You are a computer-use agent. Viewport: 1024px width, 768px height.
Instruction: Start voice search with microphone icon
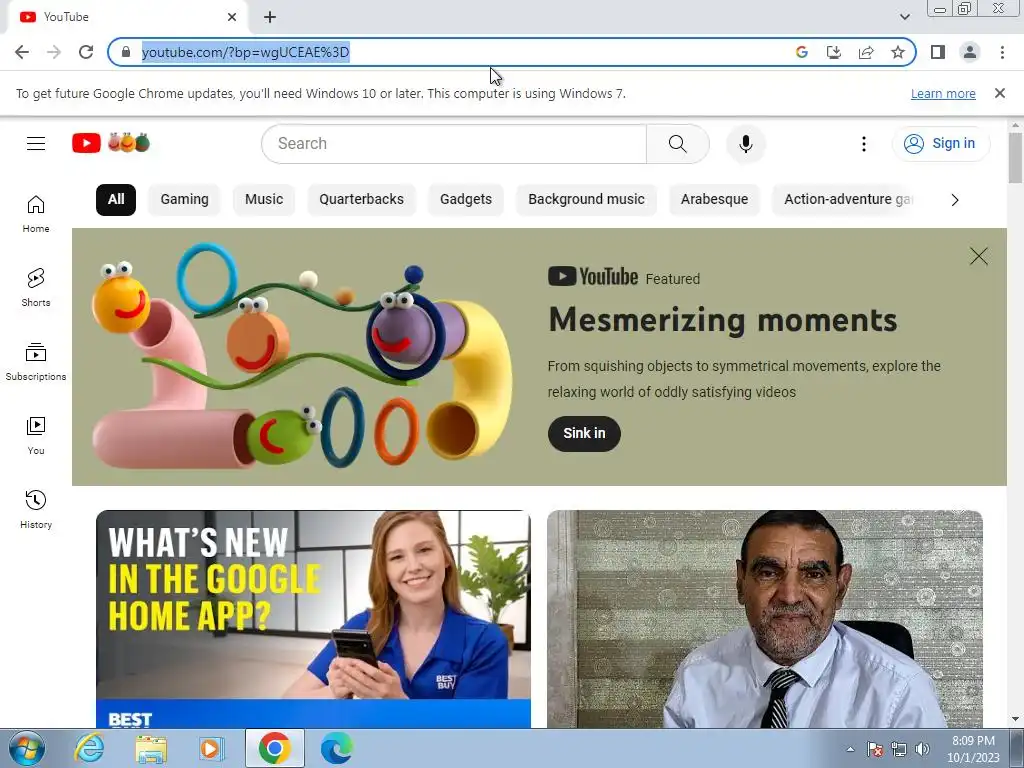pos(745,144)
